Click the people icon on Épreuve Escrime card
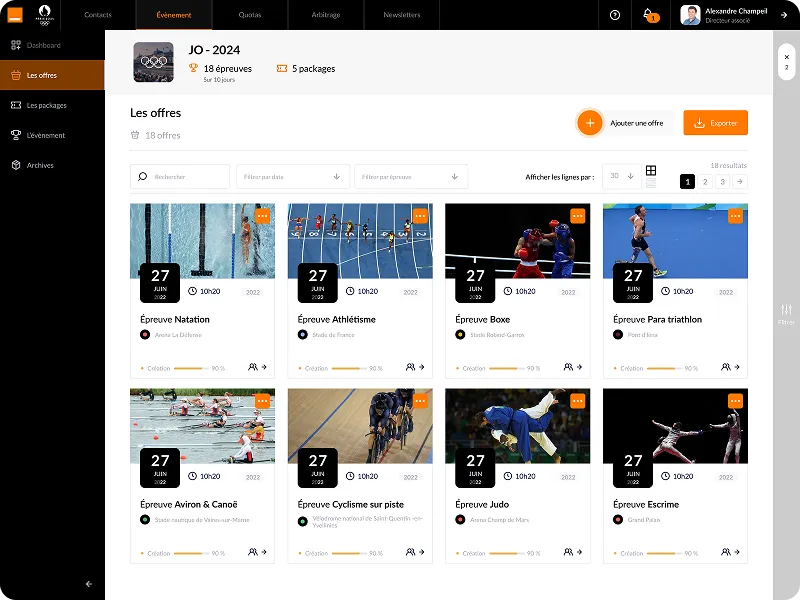The image size is (800, 600). coord(726,552)
